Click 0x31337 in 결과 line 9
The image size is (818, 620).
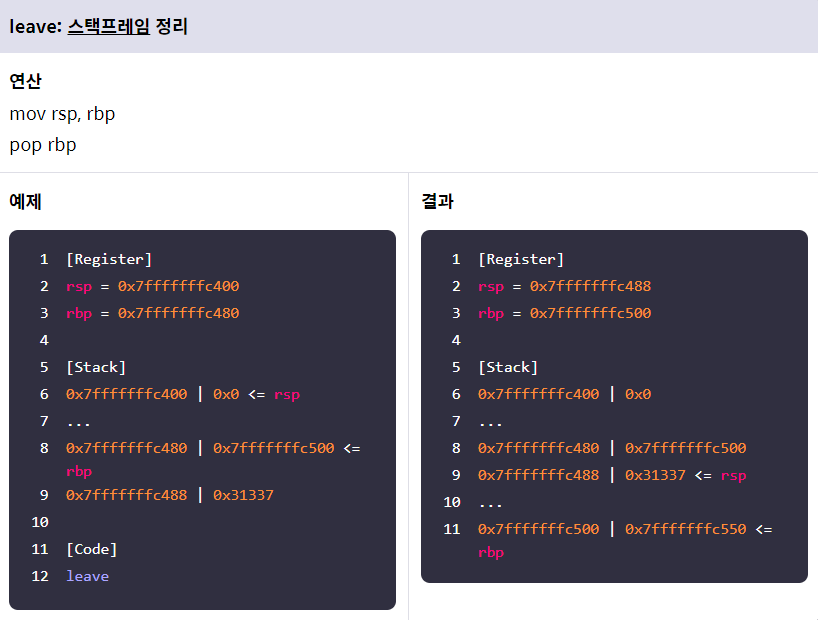(655, 475)
